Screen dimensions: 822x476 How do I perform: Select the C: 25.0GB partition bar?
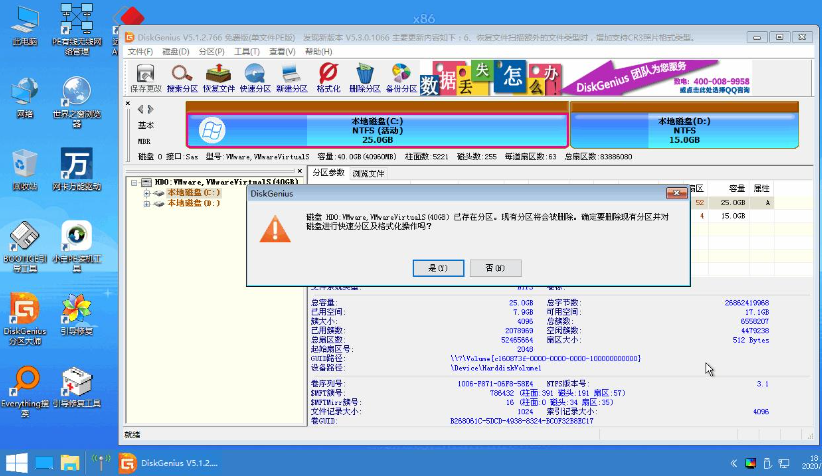click(377, 130)
